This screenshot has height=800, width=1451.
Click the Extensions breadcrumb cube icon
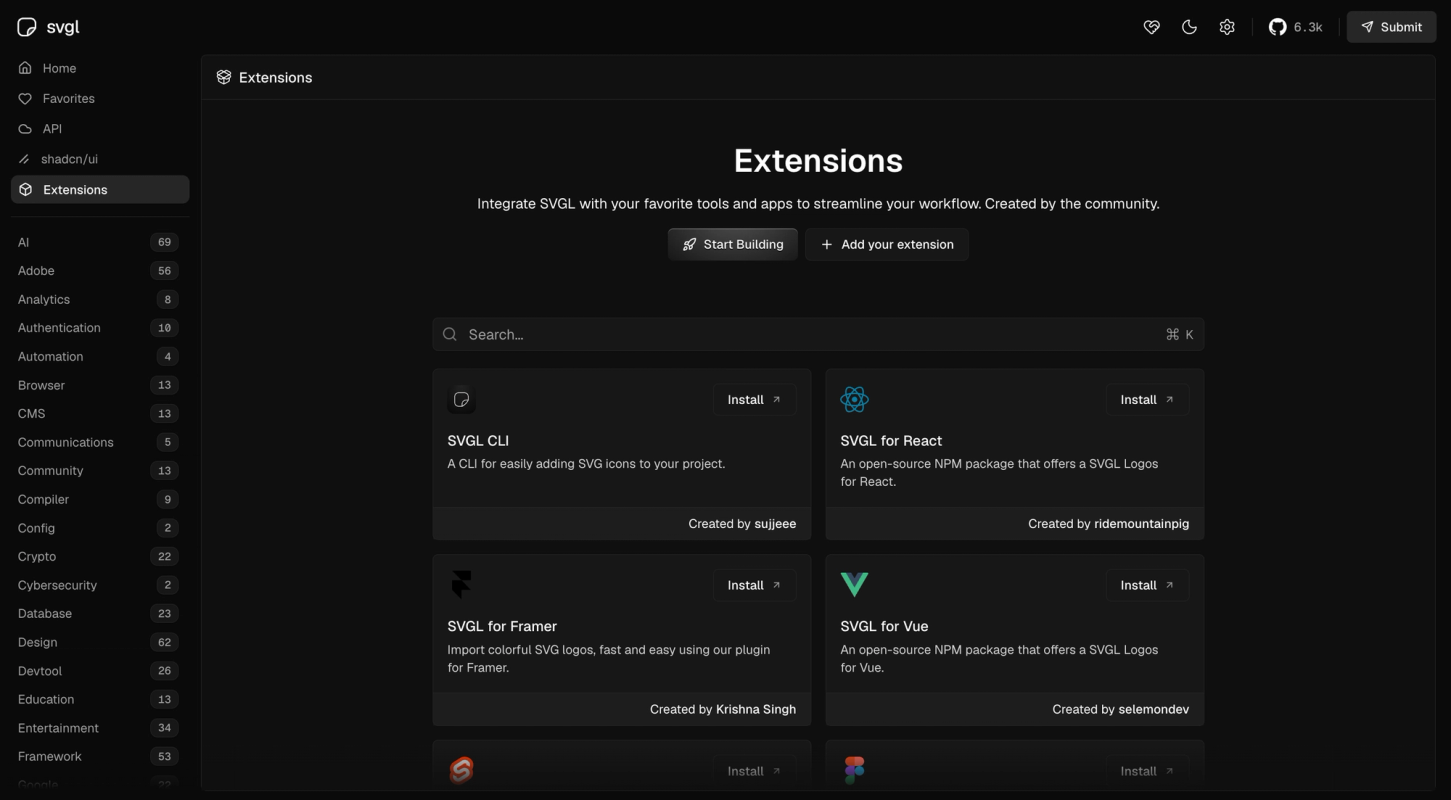pyautogui.click(x=224, y=77)
